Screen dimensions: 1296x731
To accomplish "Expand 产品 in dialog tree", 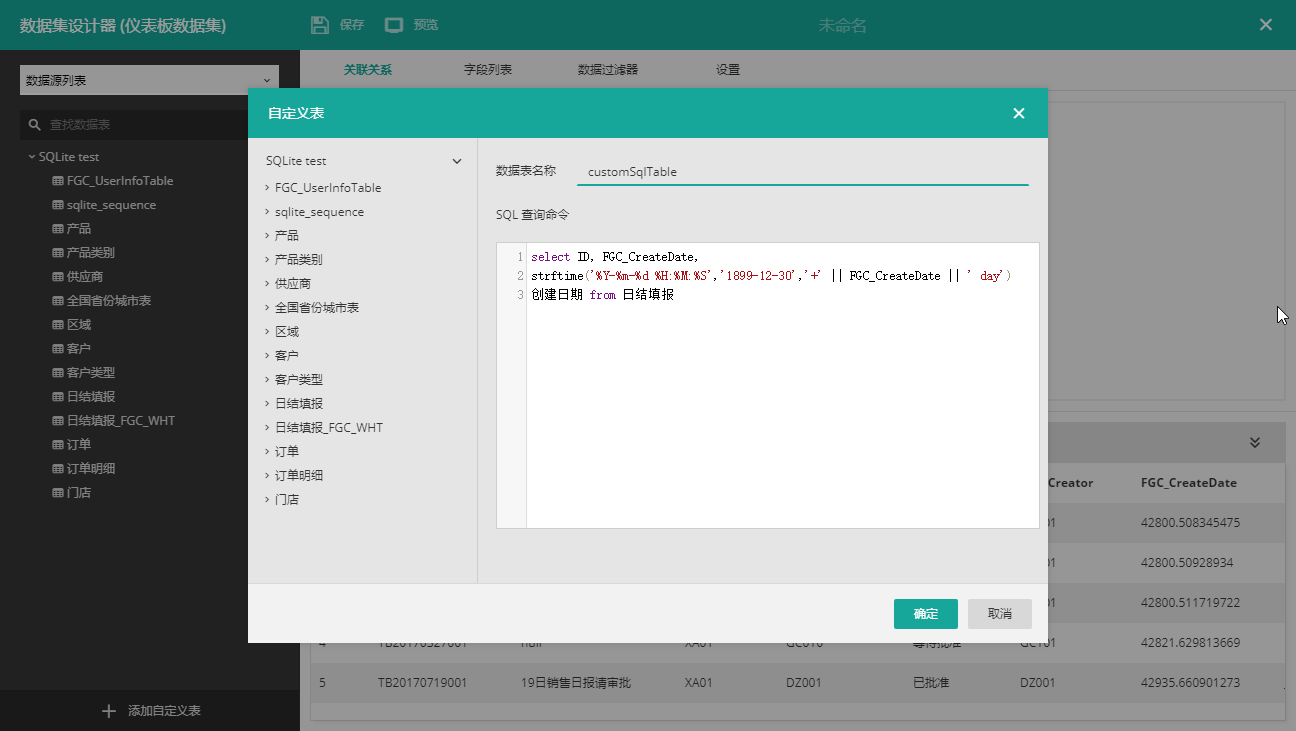I will [x=267, y=235].
